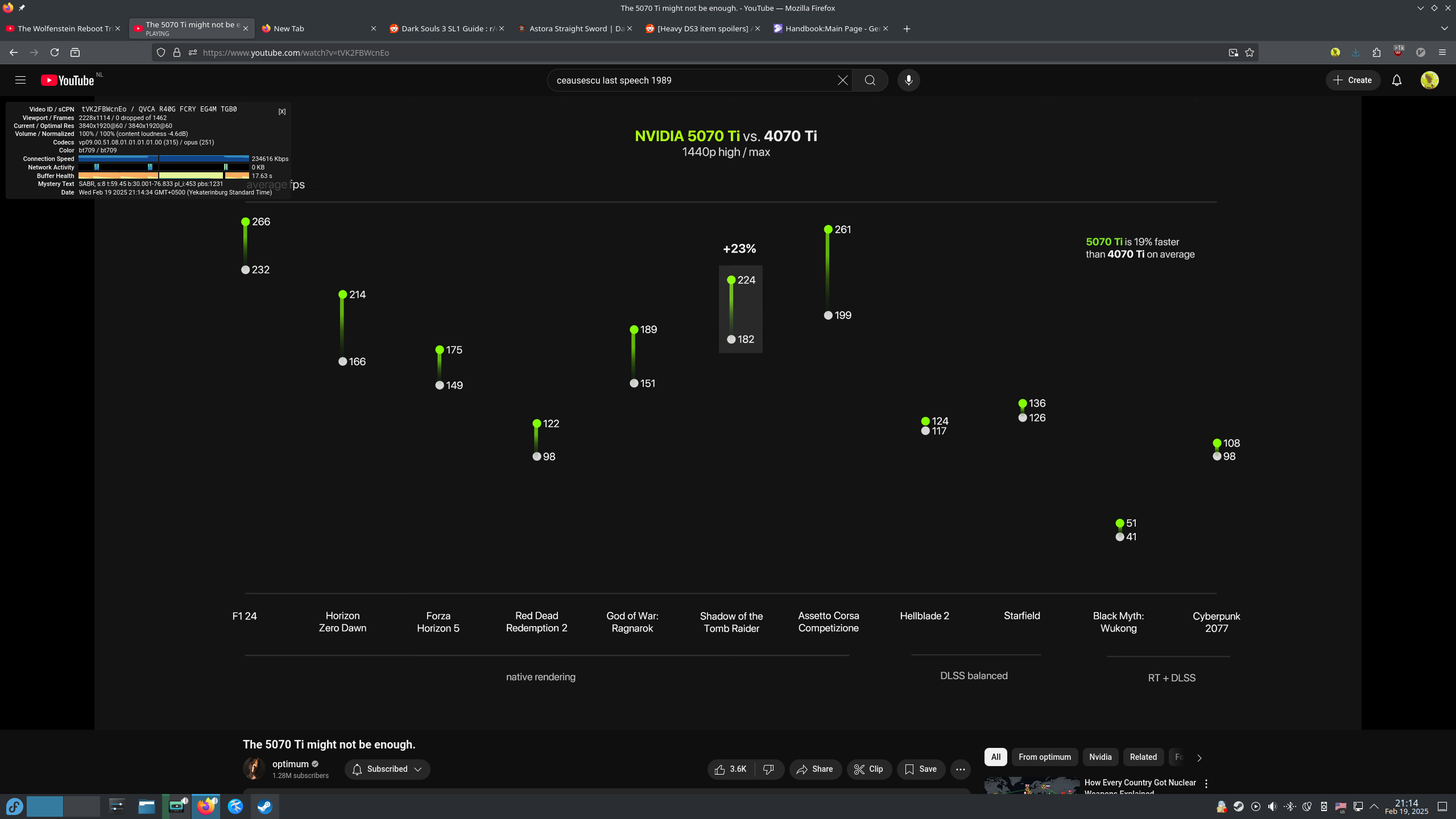Viewport: 1456px width, 819px height.
Task: Select the Nvidia filter chip
Action: 1101,757
